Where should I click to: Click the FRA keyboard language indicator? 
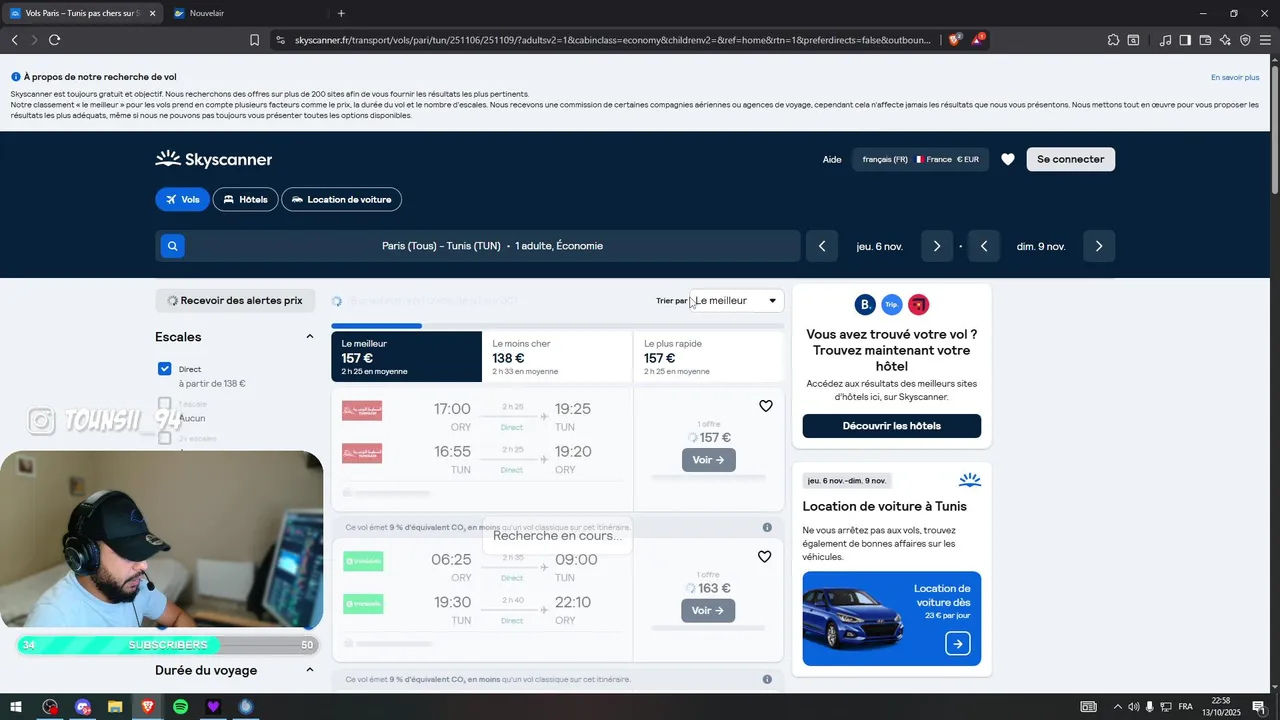click(x=1186, y=707)
